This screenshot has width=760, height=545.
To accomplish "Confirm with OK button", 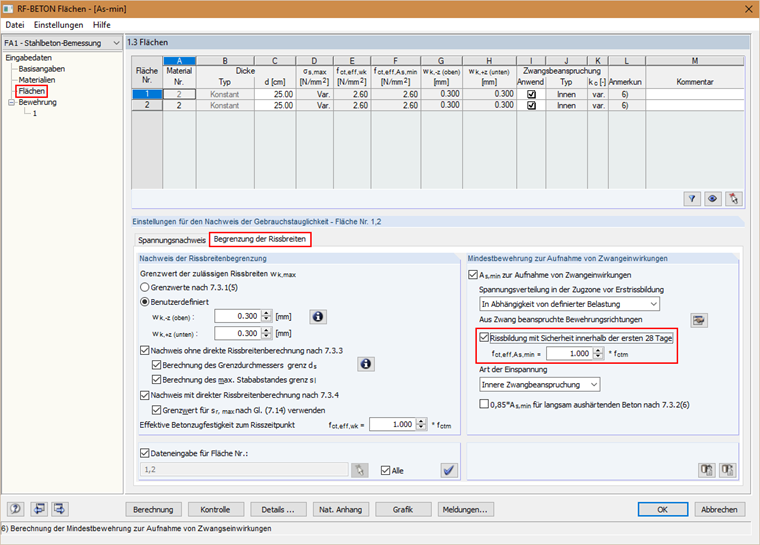I will (x=663, y=510).
